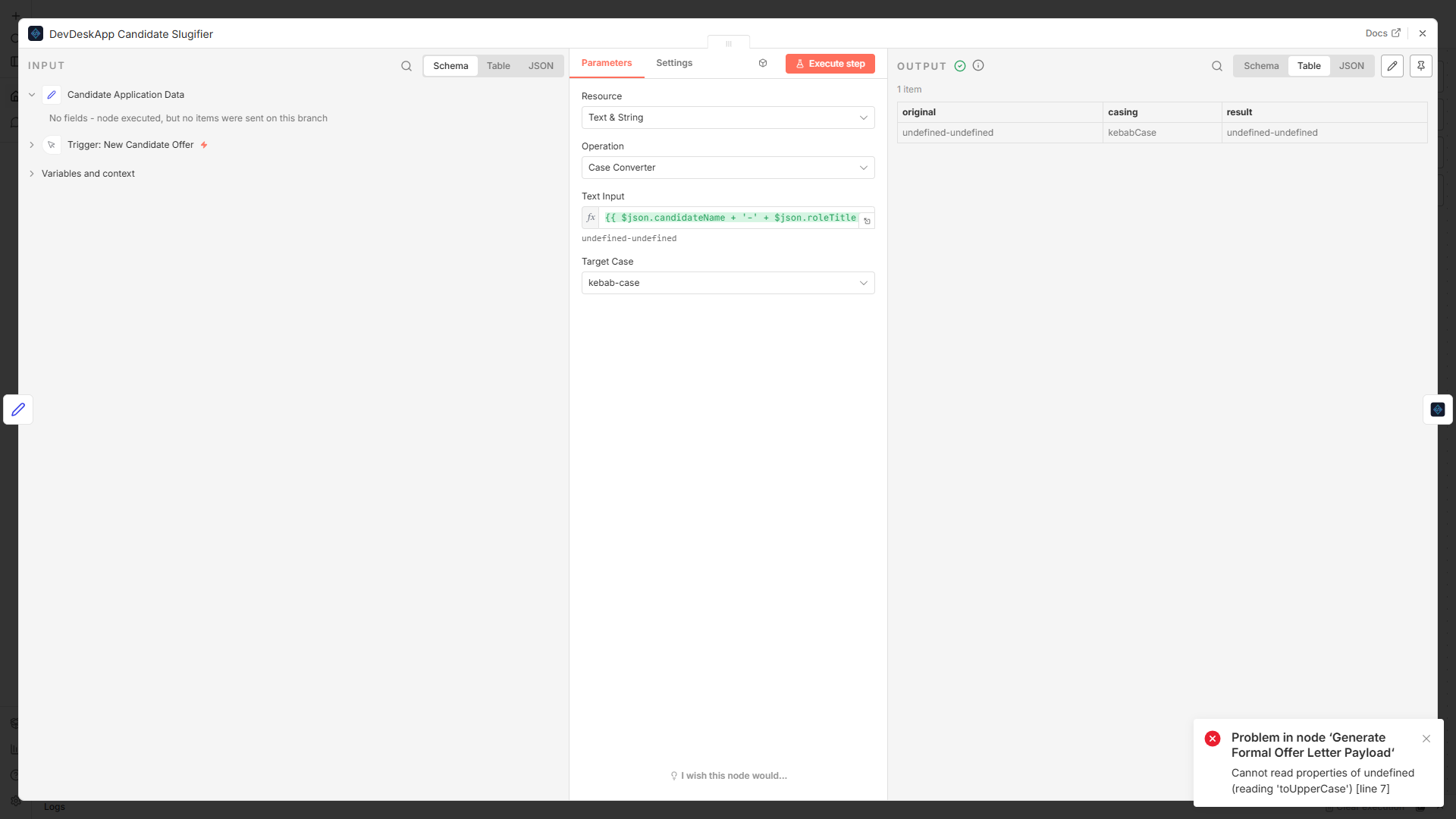Go to previous node via pencil icon
This screenshot has width=1456, height=819.
point(18,409)
